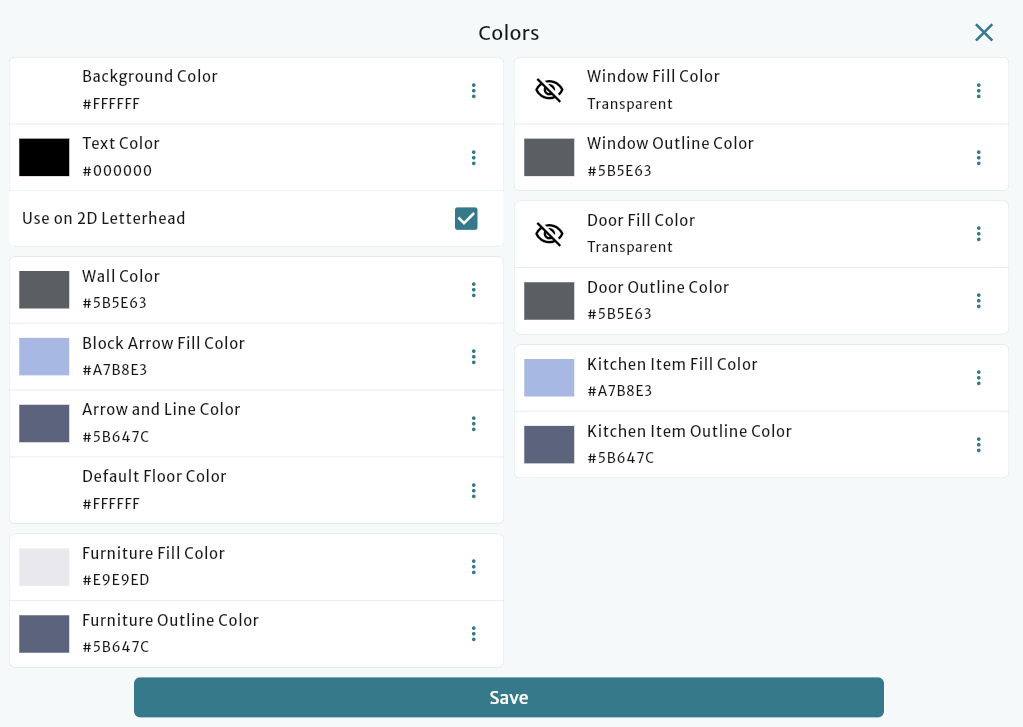
Task: Save the color settings
Action: point(509,697)
